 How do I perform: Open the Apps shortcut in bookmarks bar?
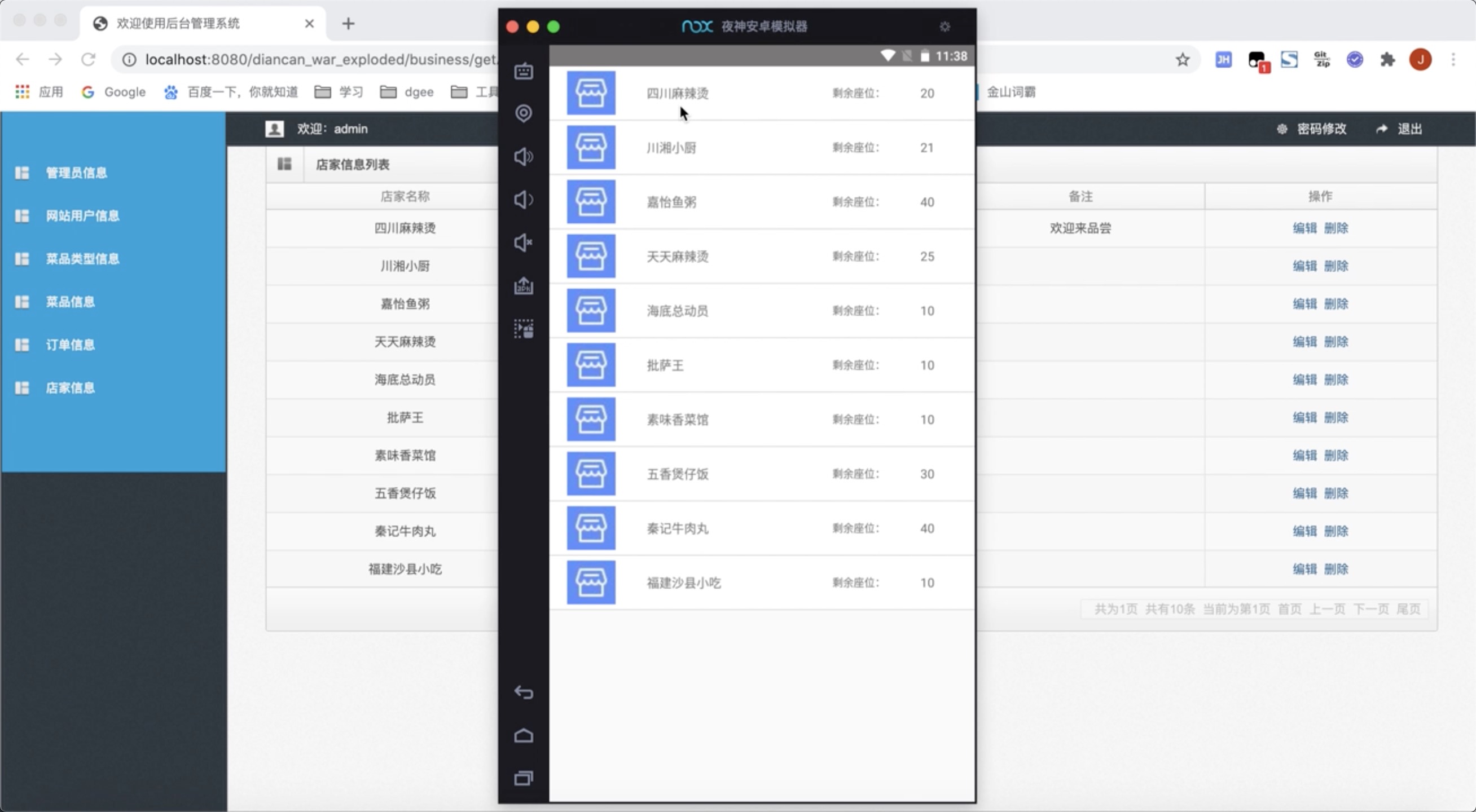(38, 91)
